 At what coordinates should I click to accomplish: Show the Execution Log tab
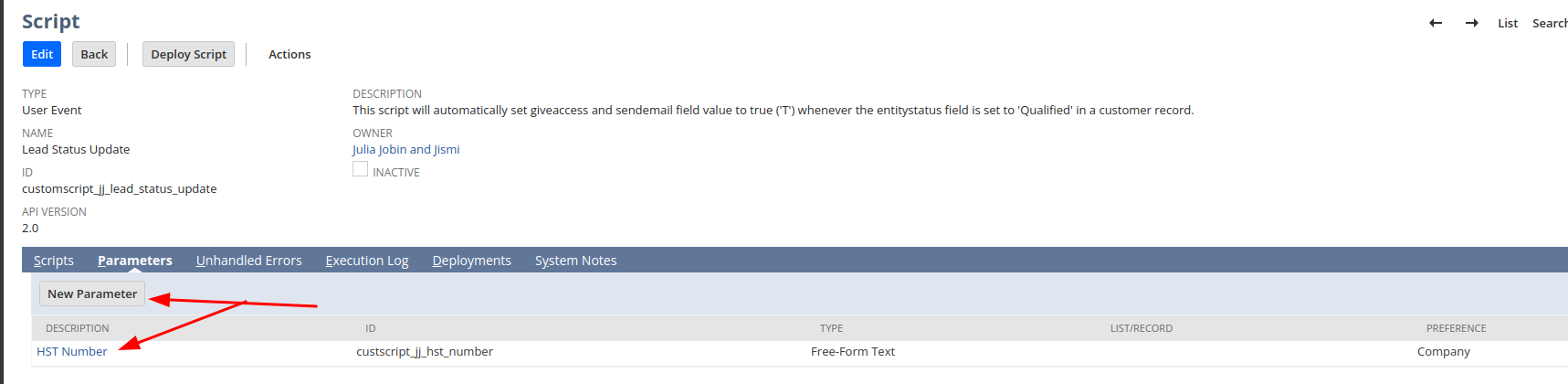367,261
